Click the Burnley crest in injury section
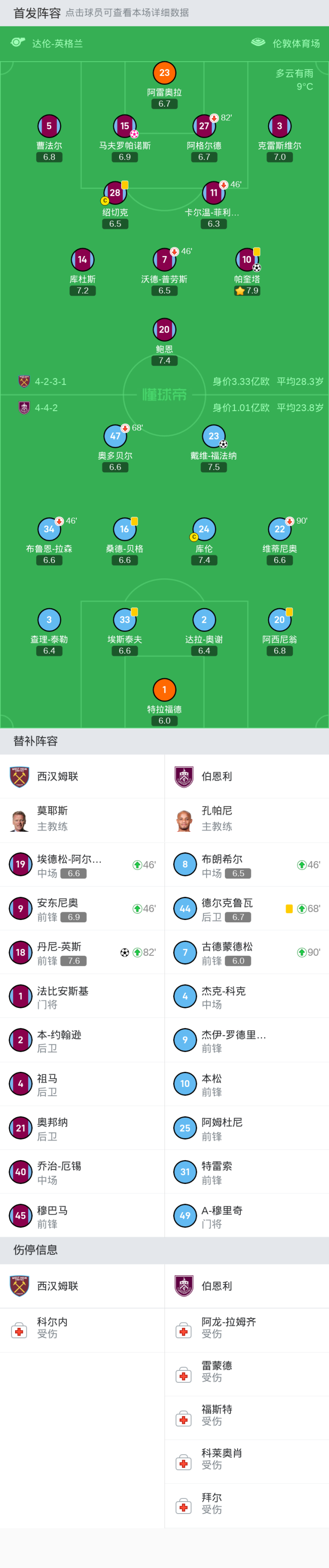 [184, 1285]
